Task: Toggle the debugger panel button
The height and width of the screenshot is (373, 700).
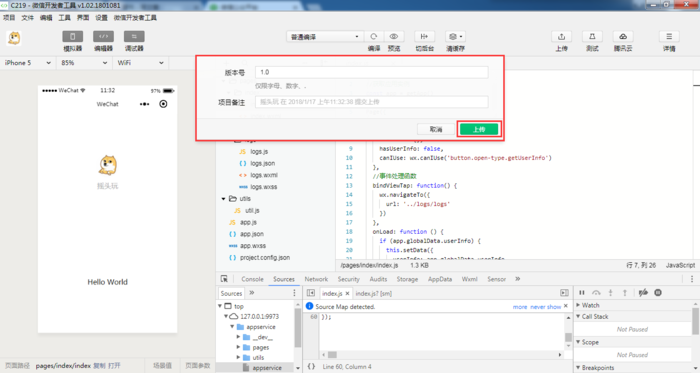Action: [134, 37]
